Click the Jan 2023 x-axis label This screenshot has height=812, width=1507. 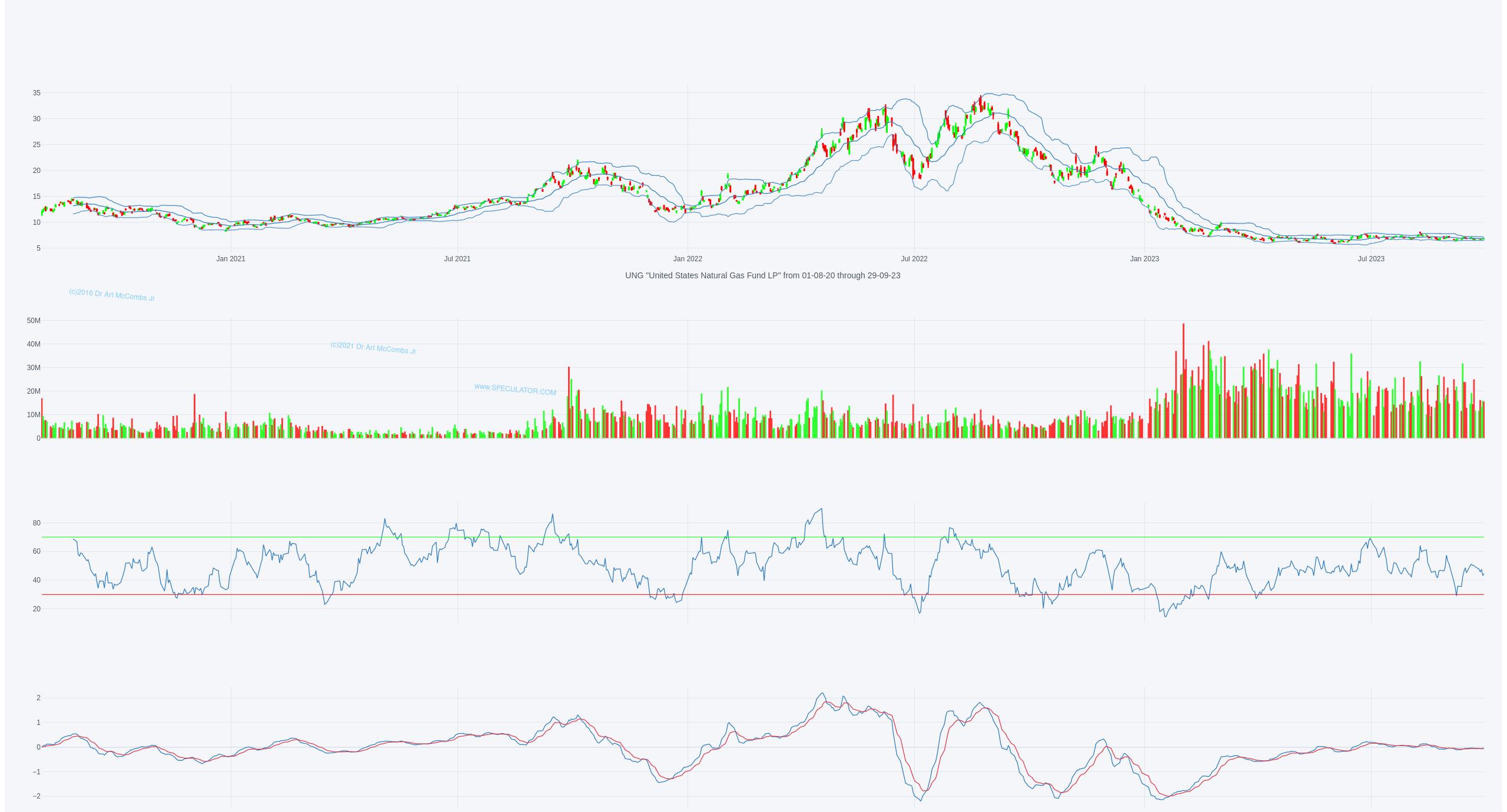[x=1144, y=259]
